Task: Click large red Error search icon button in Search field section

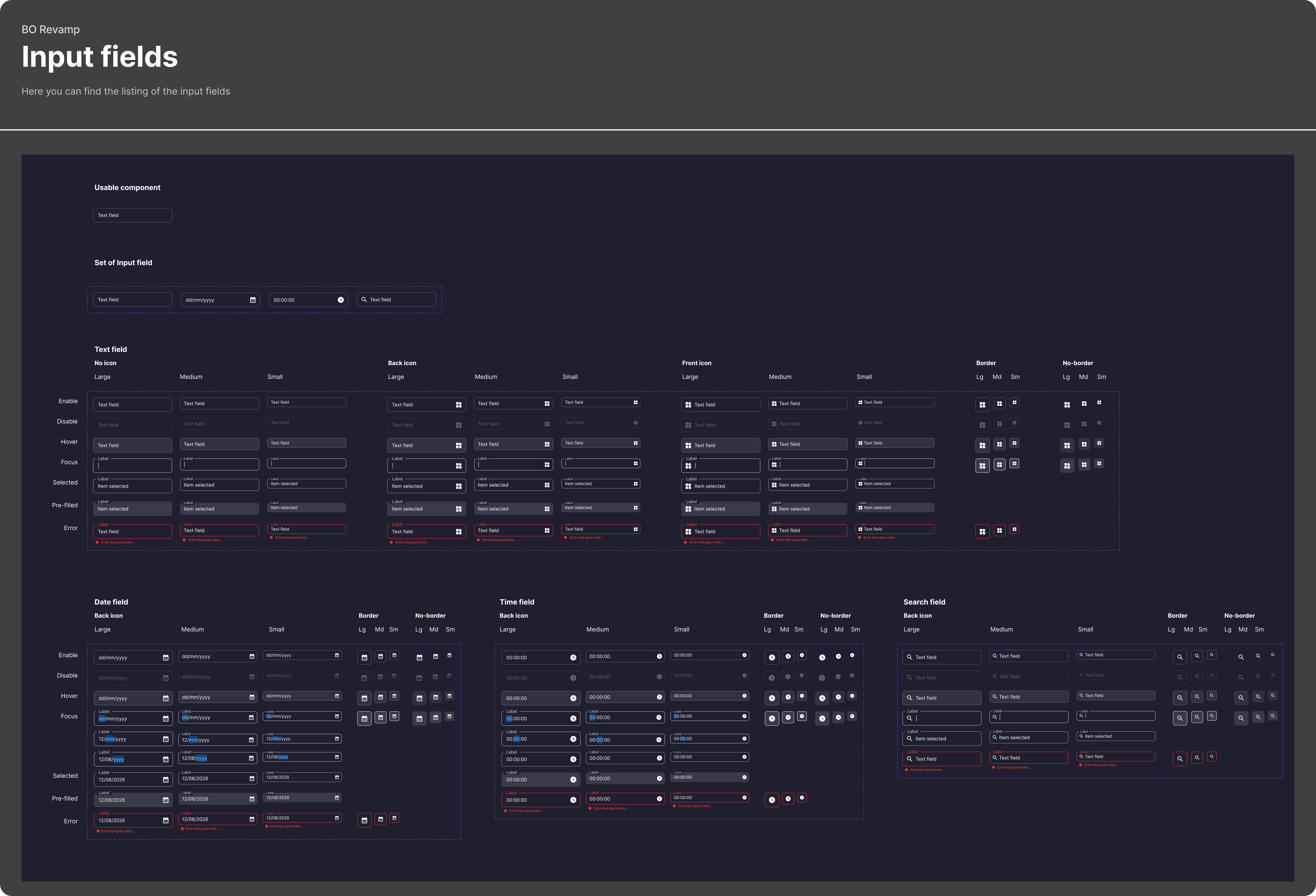Action: (x=1180, y=759)
